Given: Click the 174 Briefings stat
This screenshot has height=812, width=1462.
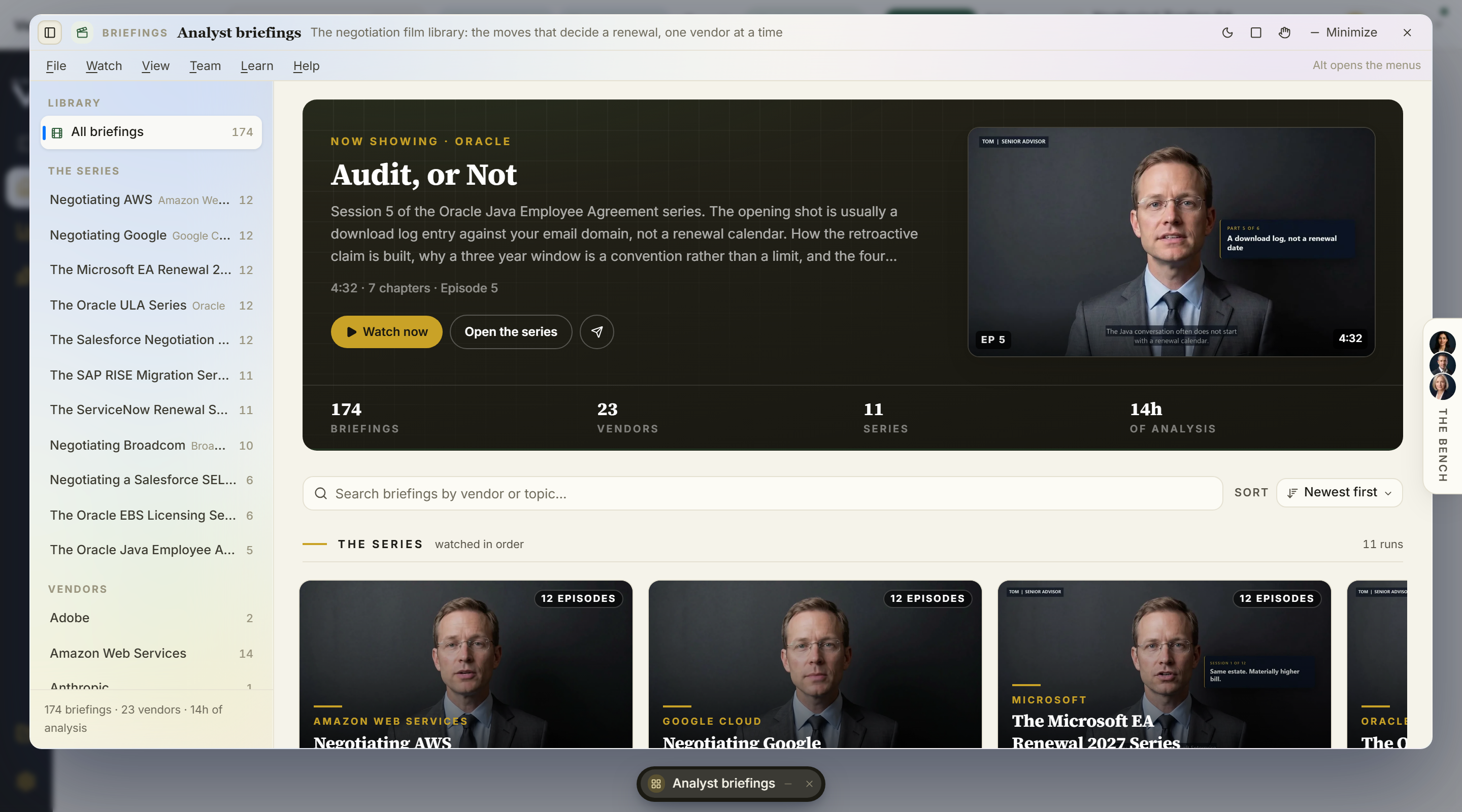Looking at the screenshot, I should pos(365,417).
